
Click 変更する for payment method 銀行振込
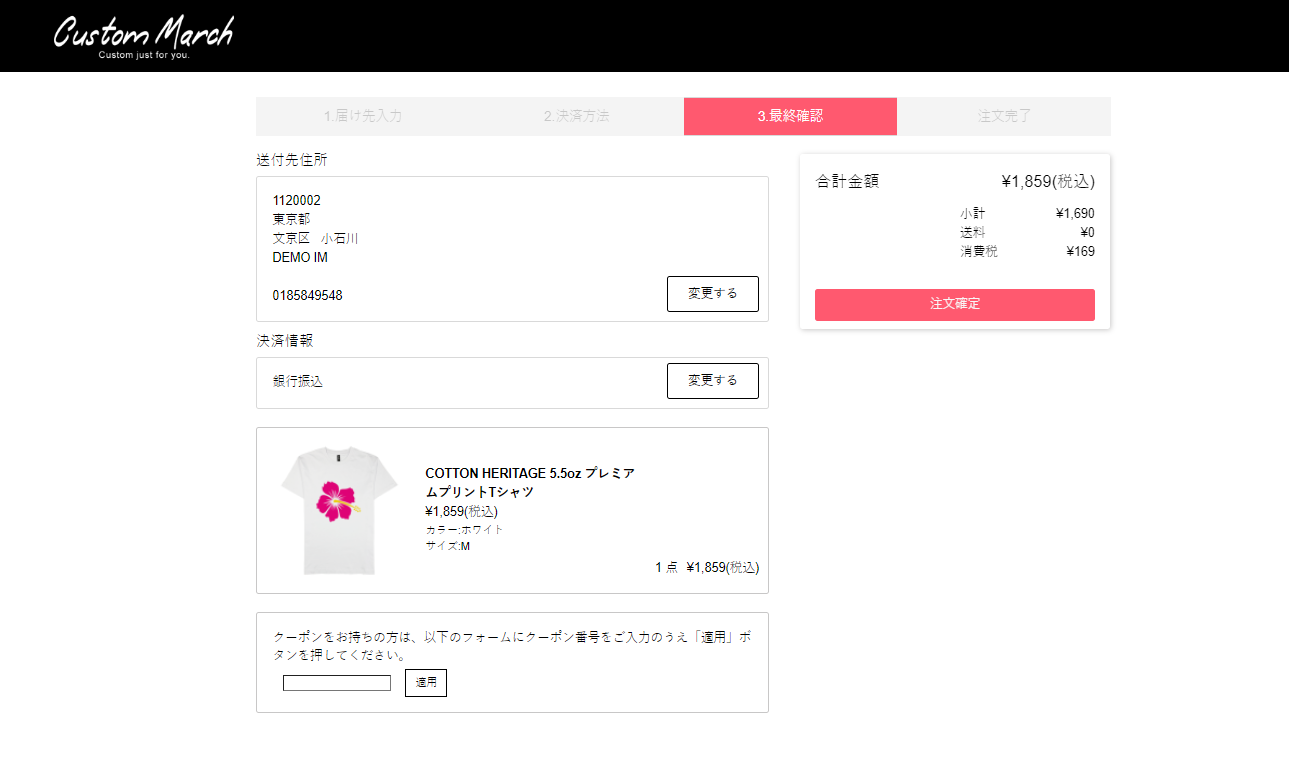click(x=713, y=381)
